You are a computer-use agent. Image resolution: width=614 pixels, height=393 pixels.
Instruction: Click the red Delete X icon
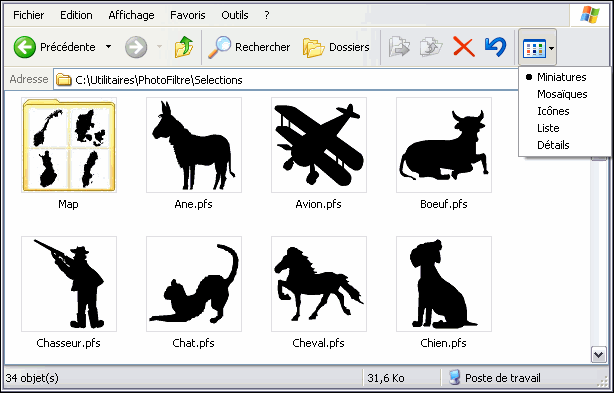[x=464, y=47]
